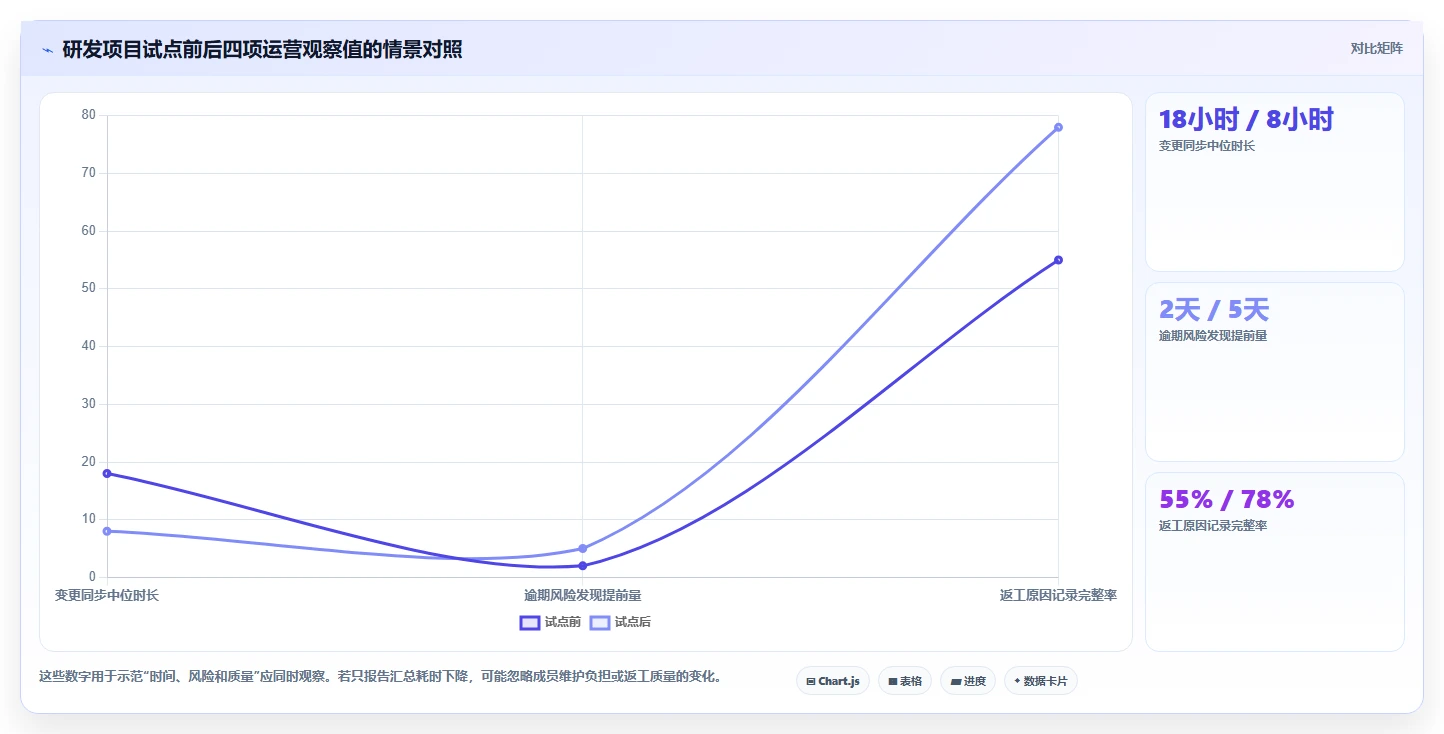The width and height of the screenshot is (1444, 734).
Task: Click the y-axis value 50
Action: 89,288
